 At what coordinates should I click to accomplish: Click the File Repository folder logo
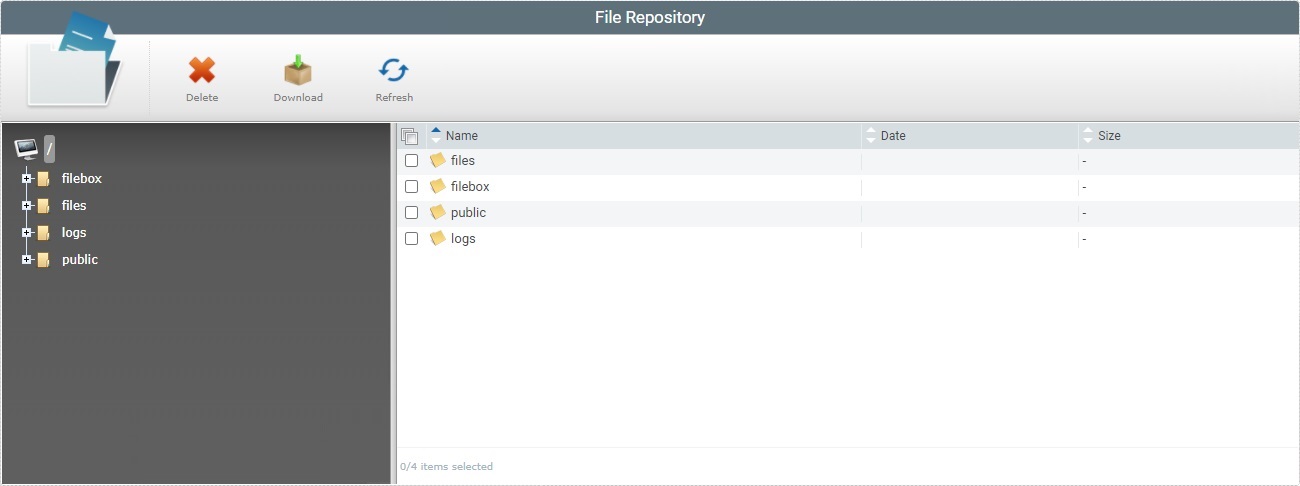74,62
